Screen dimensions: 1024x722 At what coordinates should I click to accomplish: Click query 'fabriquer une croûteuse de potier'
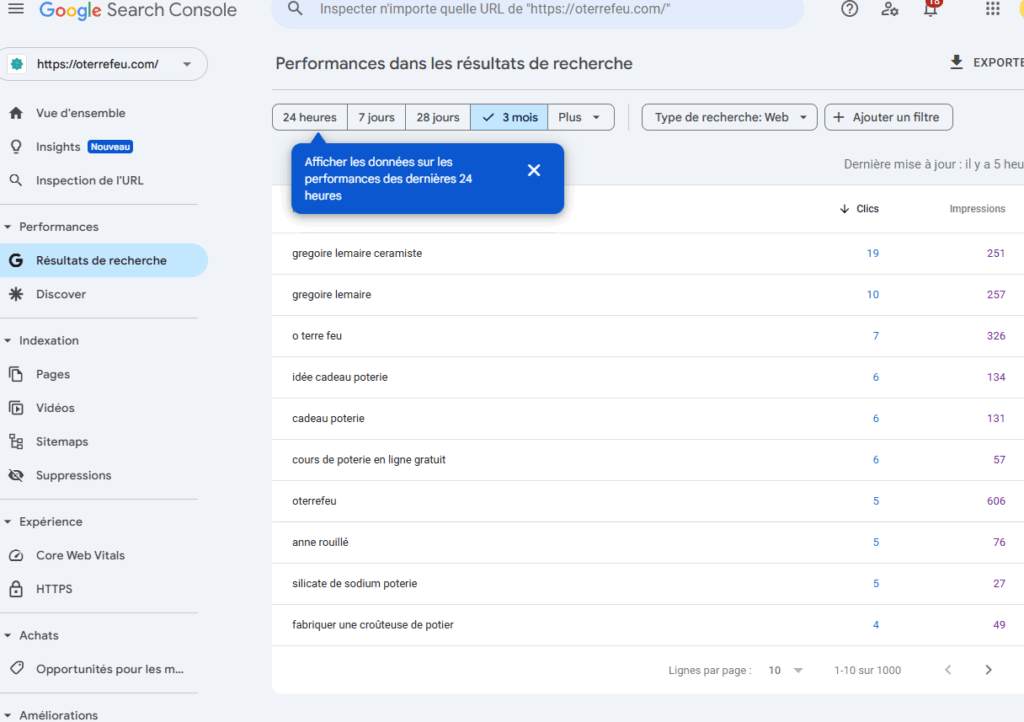tap(373, 625)
